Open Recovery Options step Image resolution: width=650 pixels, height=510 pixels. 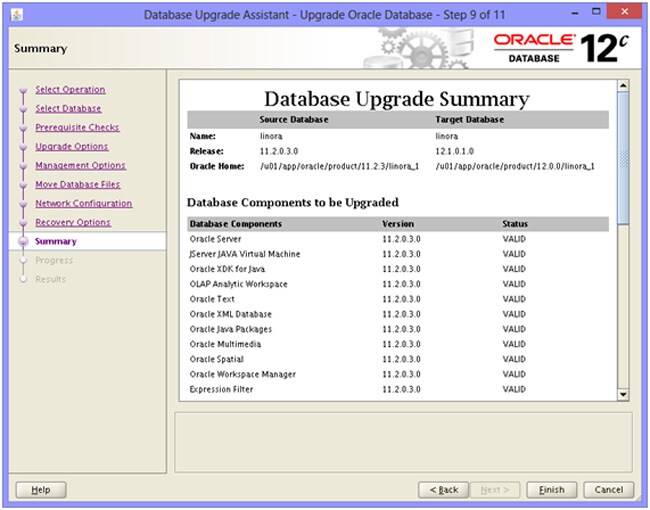point(73,223)
